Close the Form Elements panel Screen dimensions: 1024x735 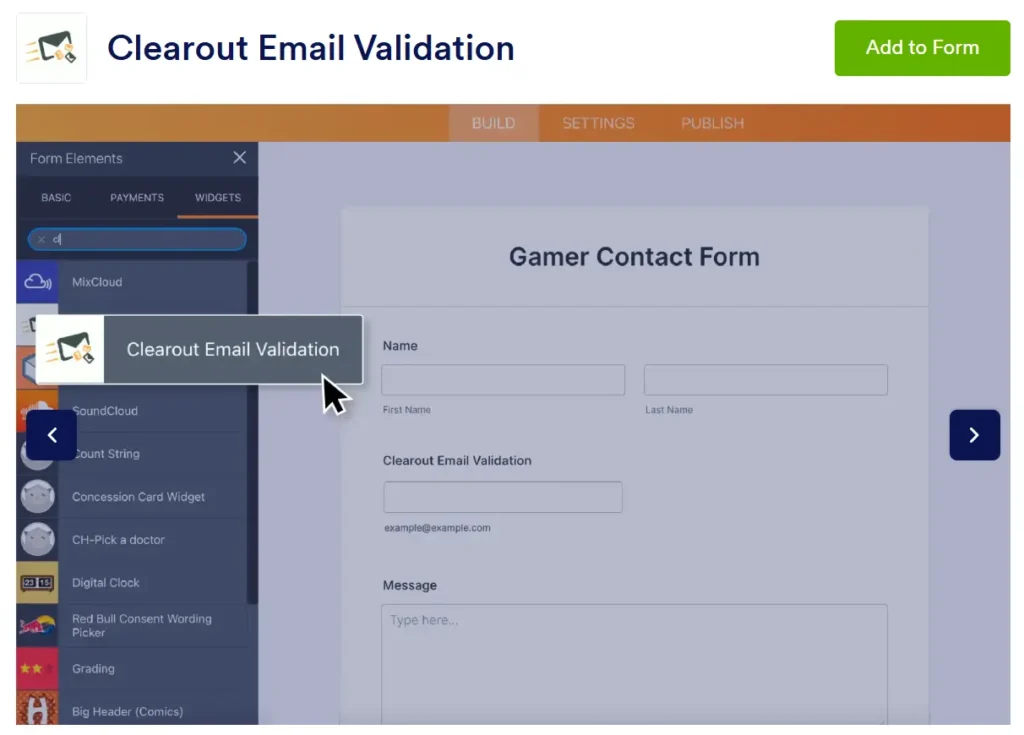click(240, 157)
